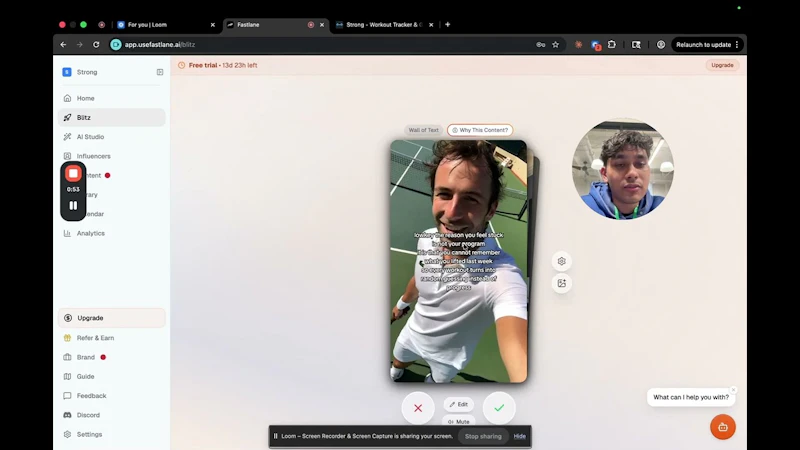
Task: Click the replace image icon beside video
Action: (x=561, y=283)
